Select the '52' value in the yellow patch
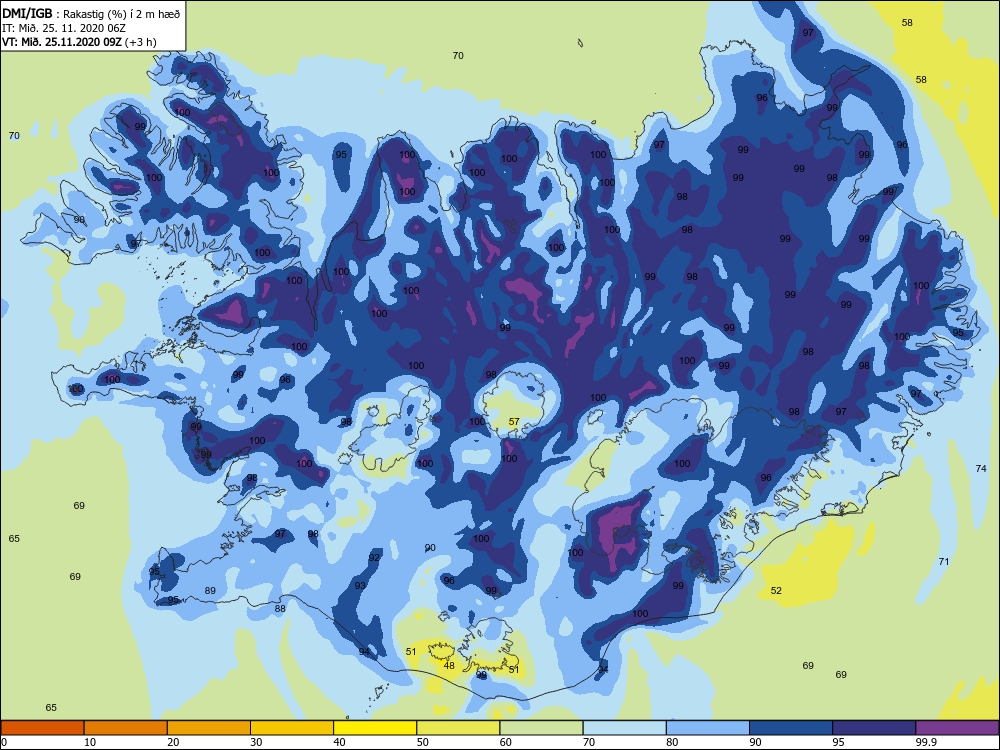1000x750 pixels. coord(776,591)
